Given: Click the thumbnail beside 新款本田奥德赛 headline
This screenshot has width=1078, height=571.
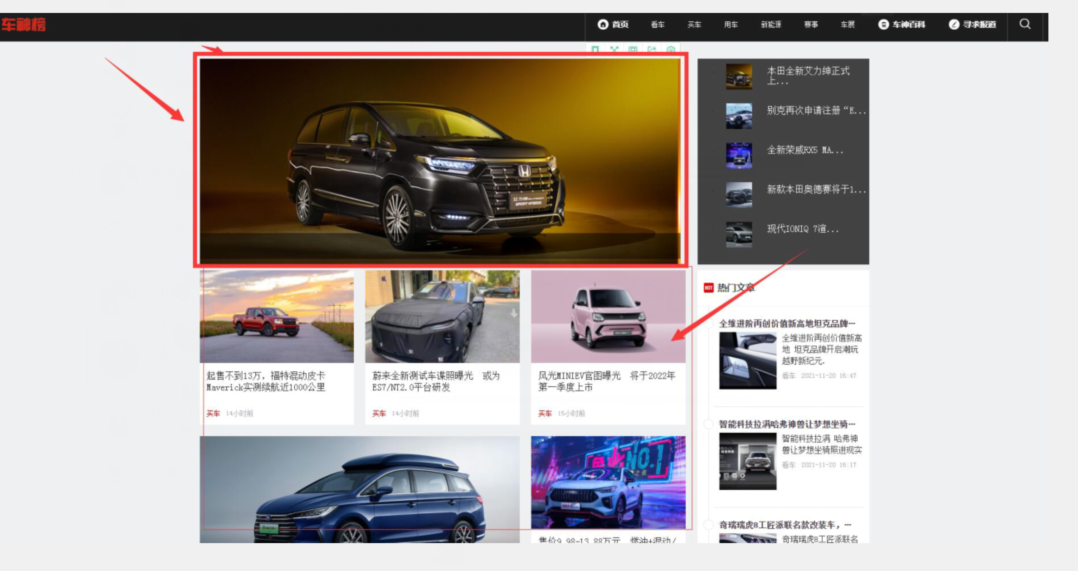Looking at the screenshot, I should click(739, 194).
